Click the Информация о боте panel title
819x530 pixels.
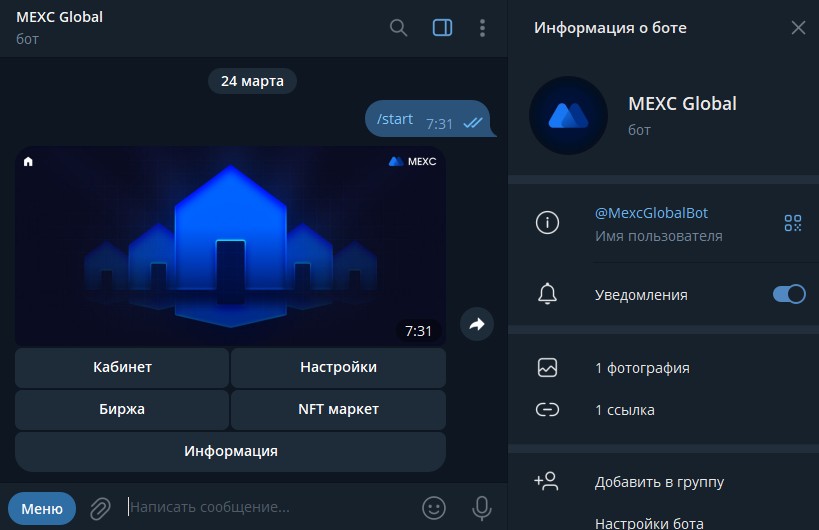click(x=610, y=28)
